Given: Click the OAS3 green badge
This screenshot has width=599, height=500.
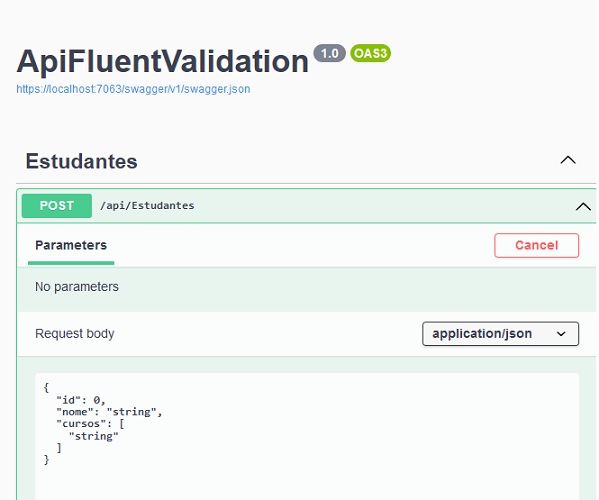Looking at the screenshot, I should (370, 53).
